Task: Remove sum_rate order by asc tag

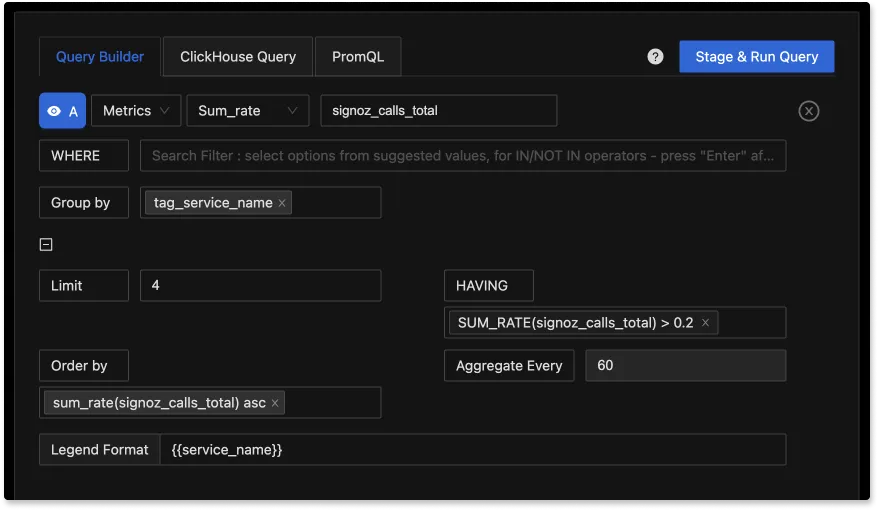Action: (275, 403)
